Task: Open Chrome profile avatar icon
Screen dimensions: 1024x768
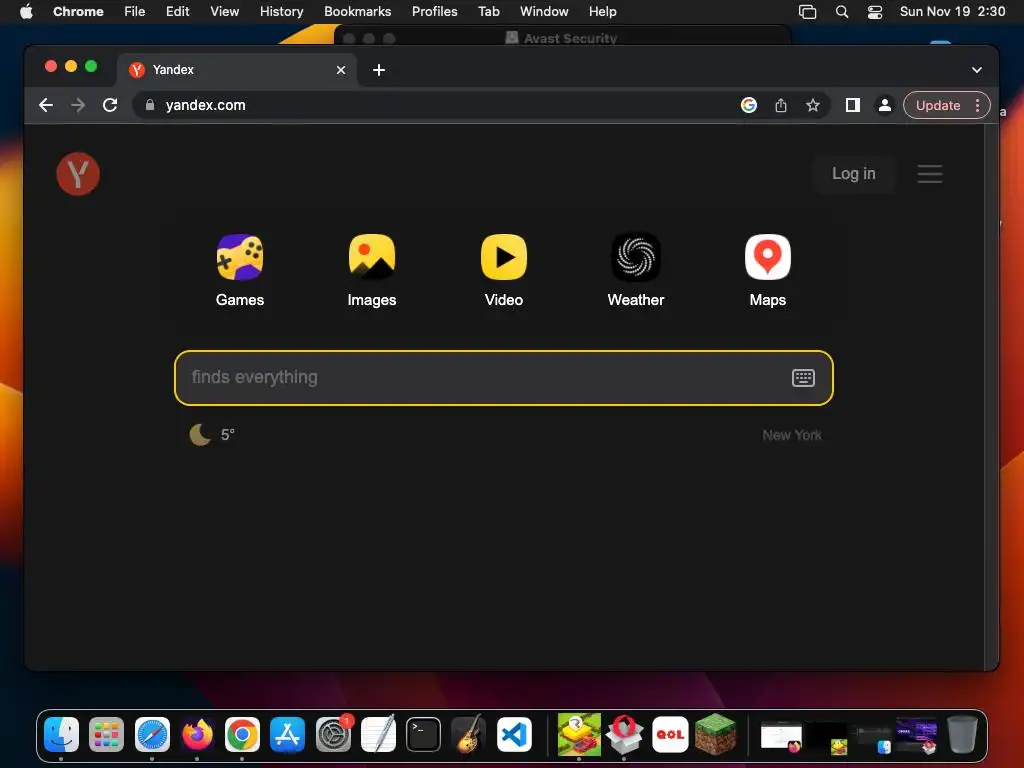Action: [x=884, y=105]
